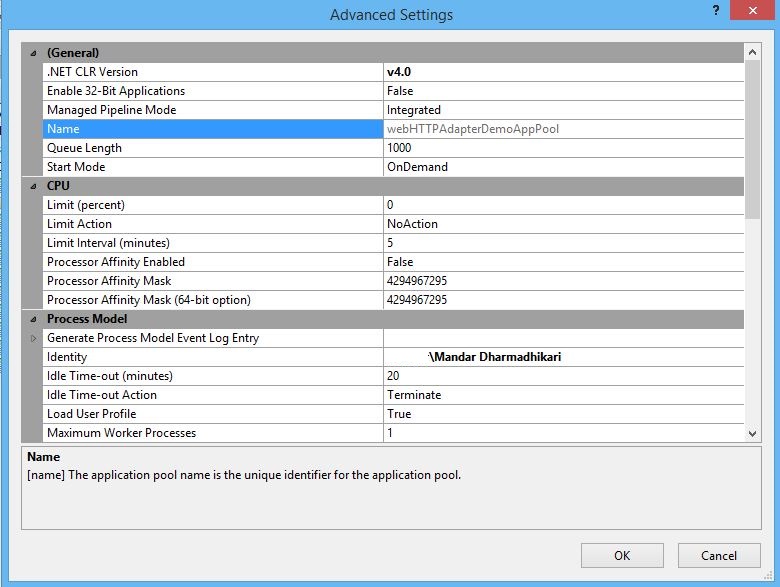The image size is (780, 587).
Task: Select Idle Time-out (minutes) property
Action: point(213,376)
